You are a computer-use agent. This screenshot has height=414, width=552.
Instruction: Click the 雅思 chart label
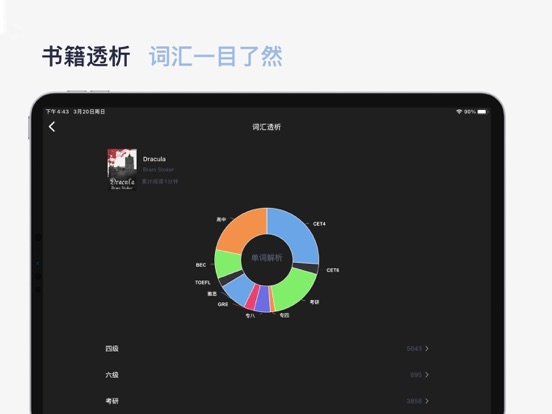212,294
